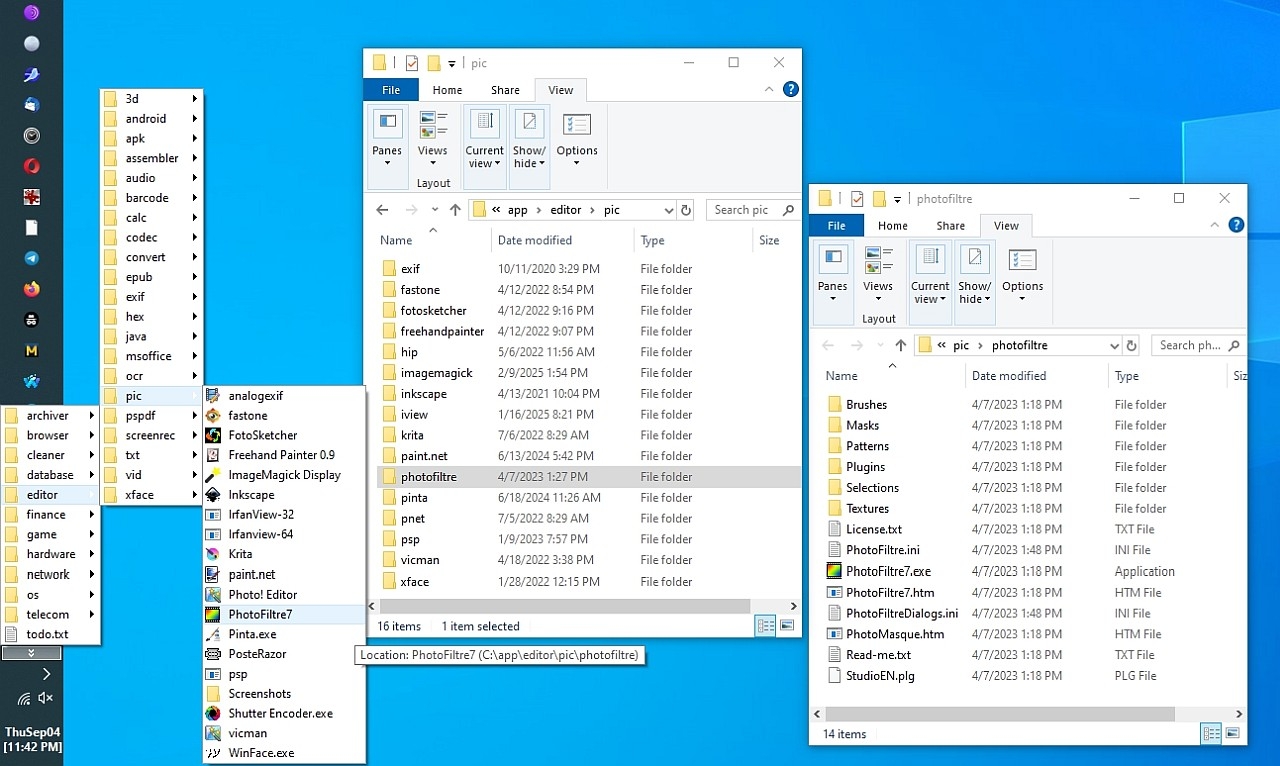Launch Shutter Encoder.exe

pyautogui.click(x=284, y=713)
